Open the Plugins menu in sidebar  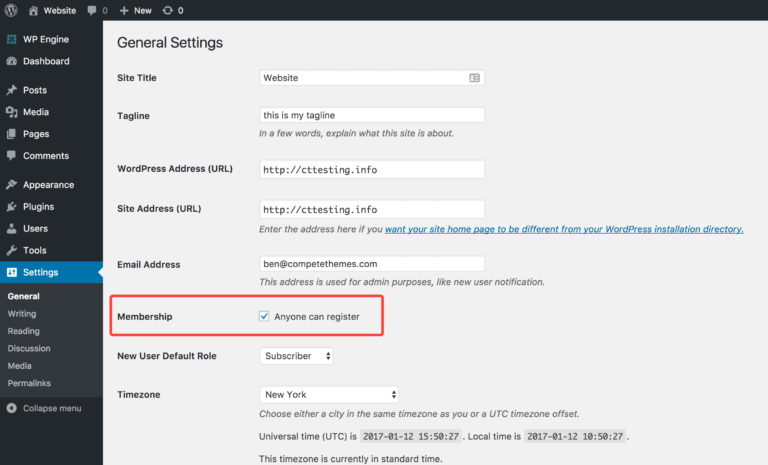click(x=38, y=207)
